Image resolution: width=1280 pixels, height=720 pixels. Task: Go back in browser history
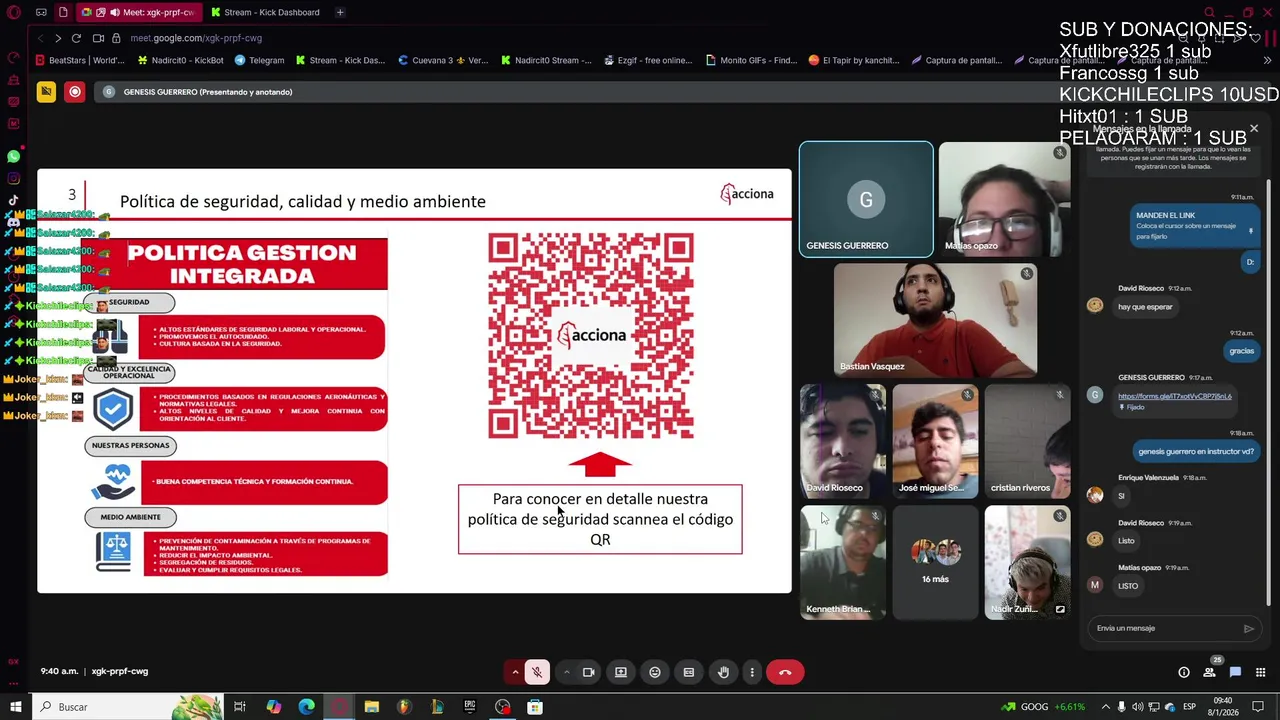pyautogui.click(x=40, y=38)
